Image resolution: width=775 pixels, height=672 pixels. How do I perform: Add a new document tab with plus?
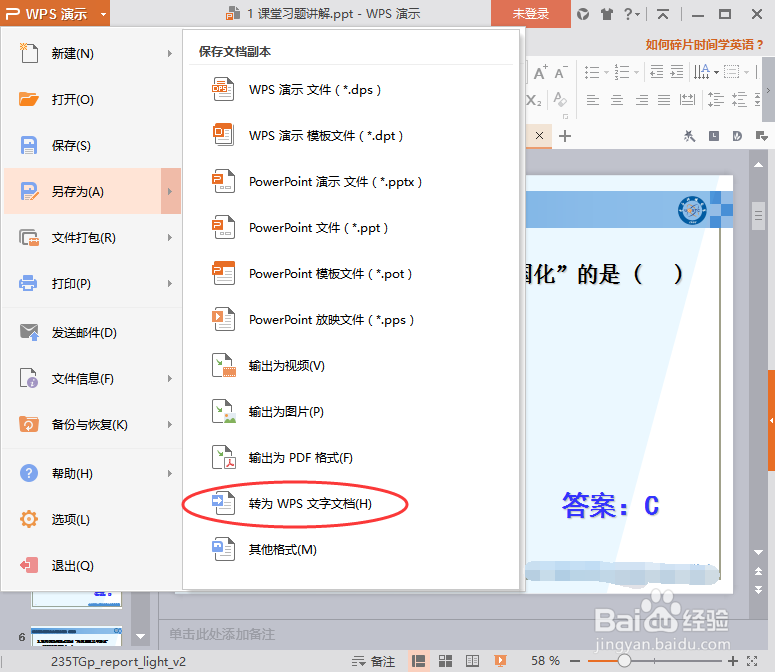564,135
